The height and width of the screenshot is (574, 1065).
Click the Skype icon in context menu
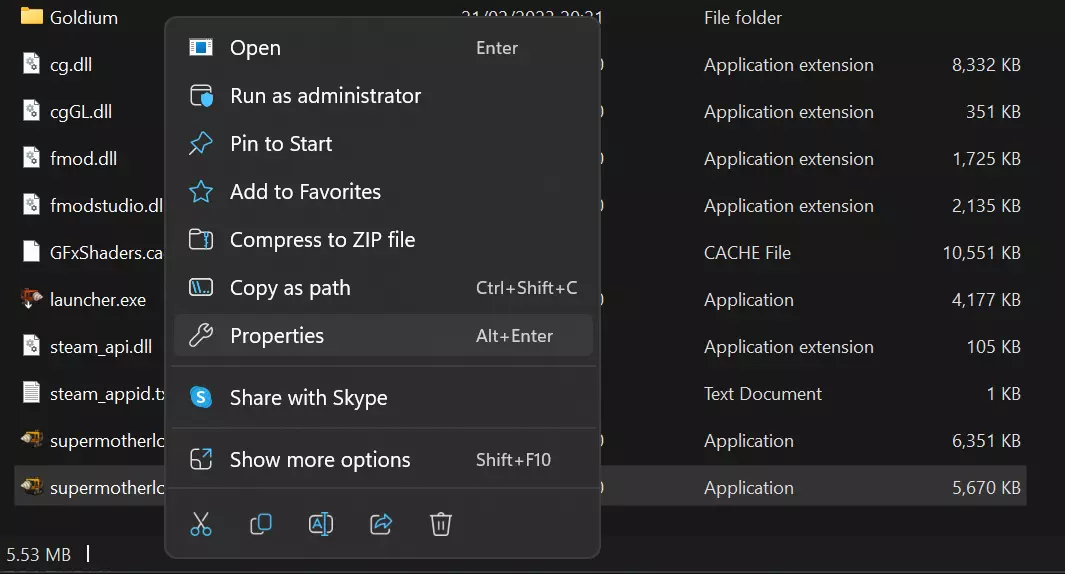pyautogui.click(x=201, y=397)
